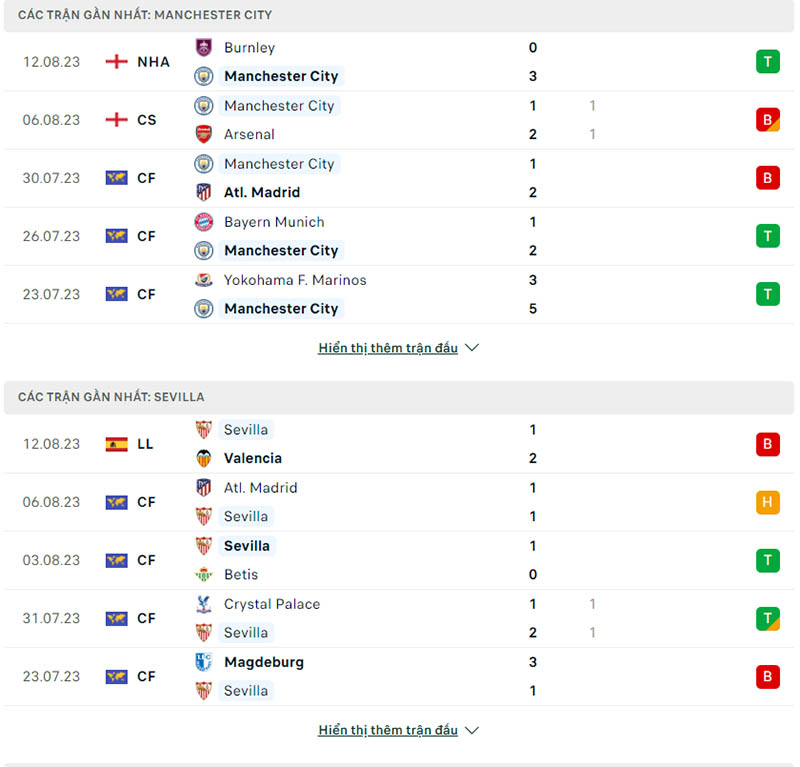Click green T badge for Burnley match
The height and width of the screenshot is (767, 800).
pos(767,62)
